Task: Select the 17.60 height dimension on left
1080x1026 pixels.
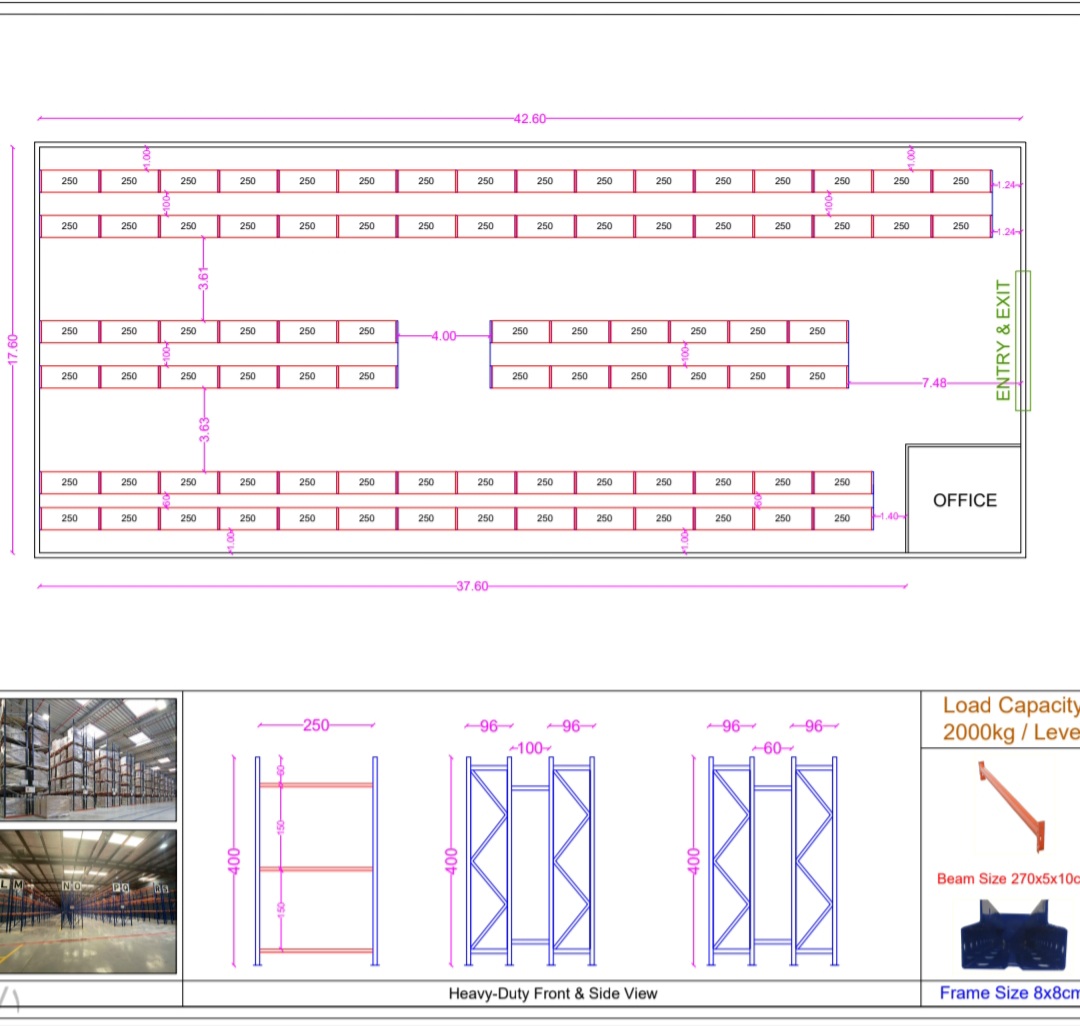Action: pyautogui.click(x=13, y=349)
